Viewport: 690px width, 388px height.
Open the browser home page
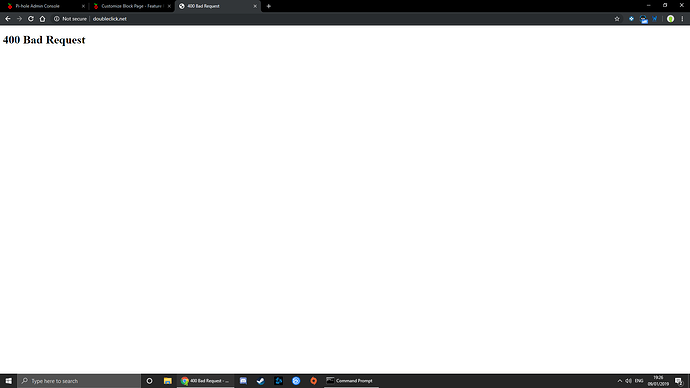click(42, 19)
